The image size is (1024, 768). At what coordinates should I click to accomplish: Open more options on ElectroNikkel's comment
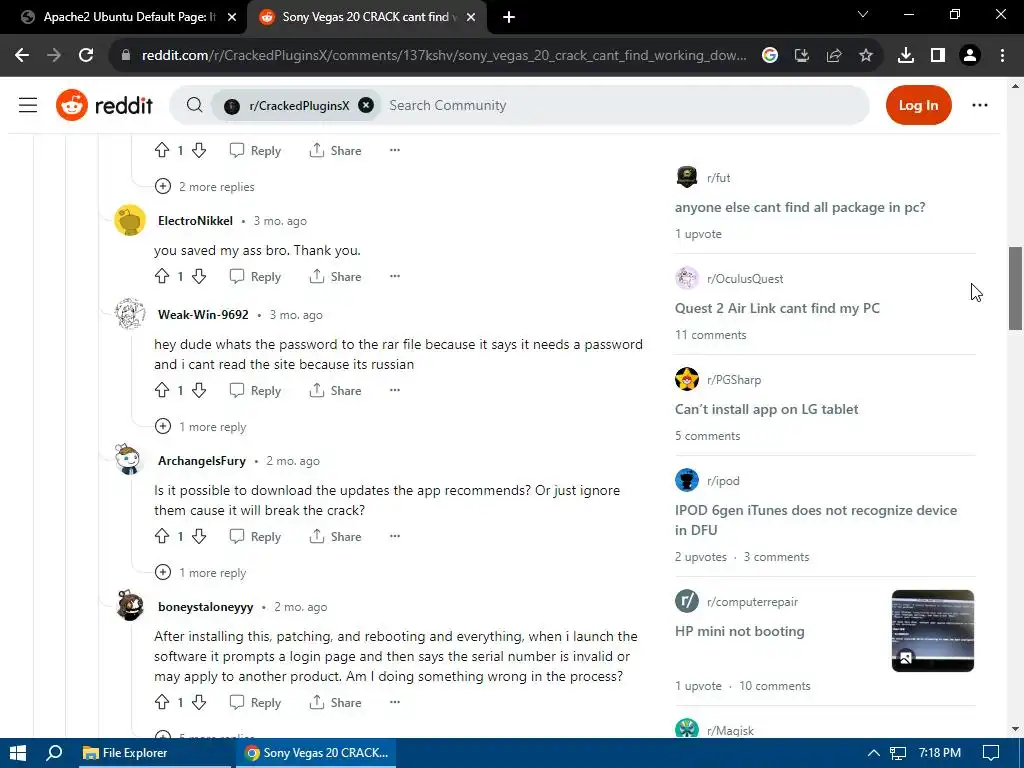point(394,276)
